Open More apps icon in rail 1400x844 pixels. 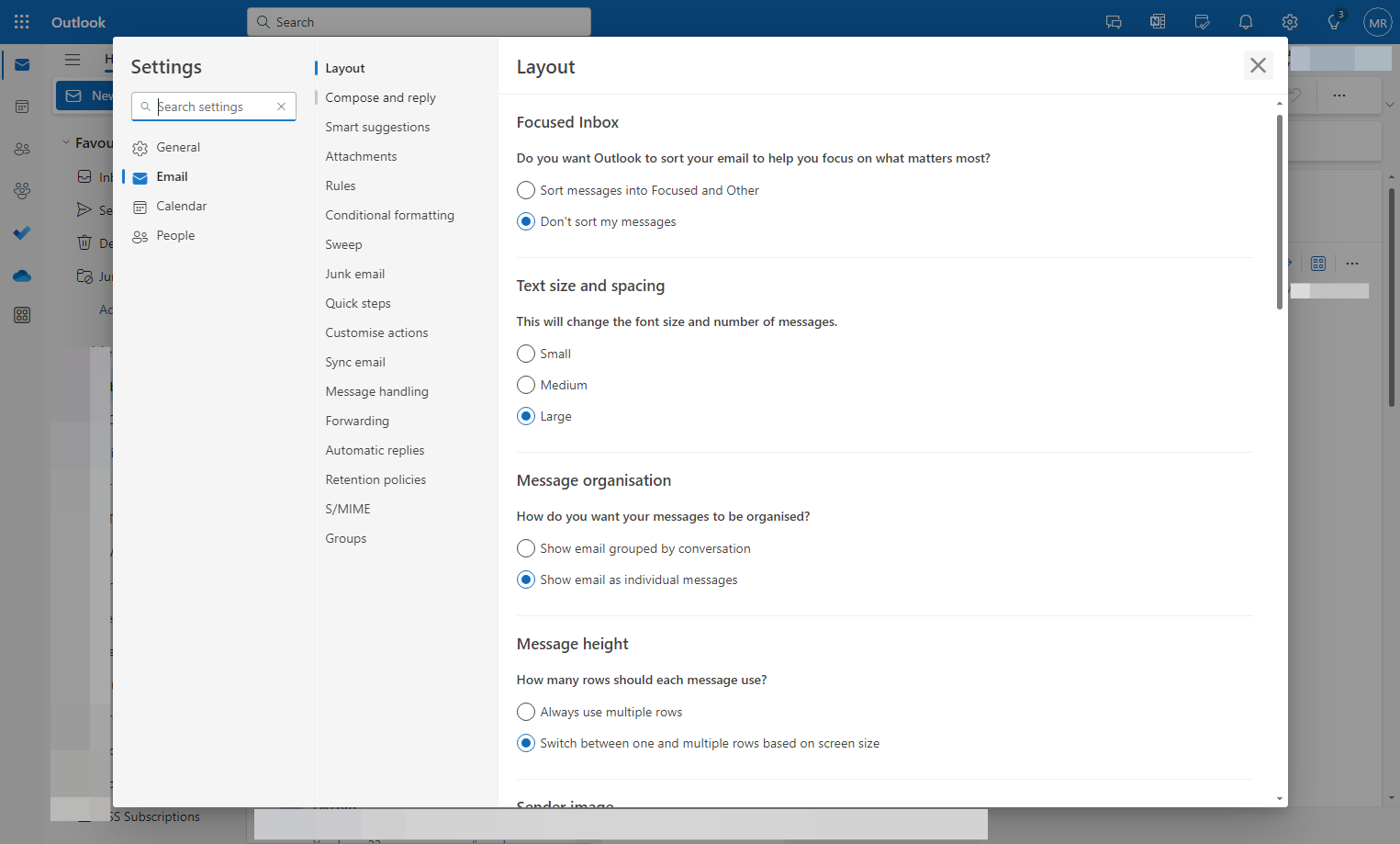(22, 316)
